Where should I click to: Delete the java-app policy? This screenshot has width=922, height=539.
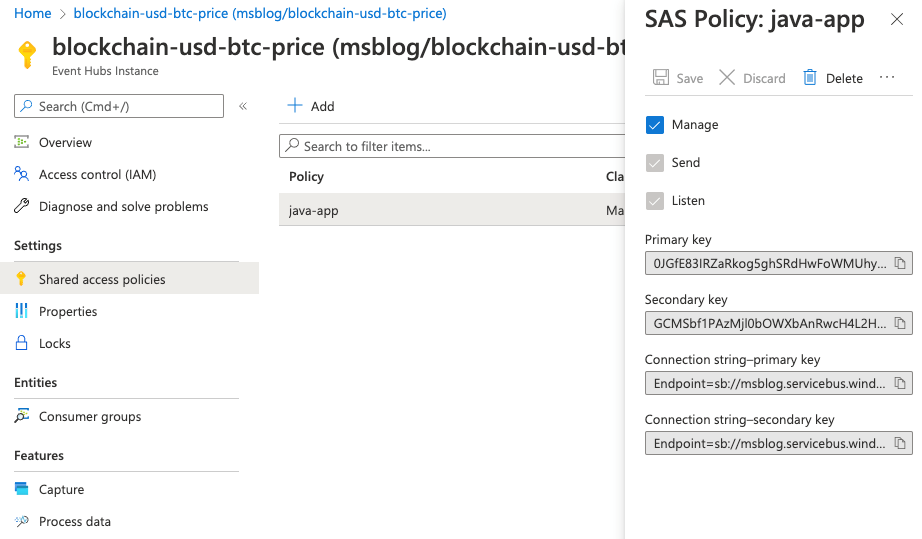833,78
